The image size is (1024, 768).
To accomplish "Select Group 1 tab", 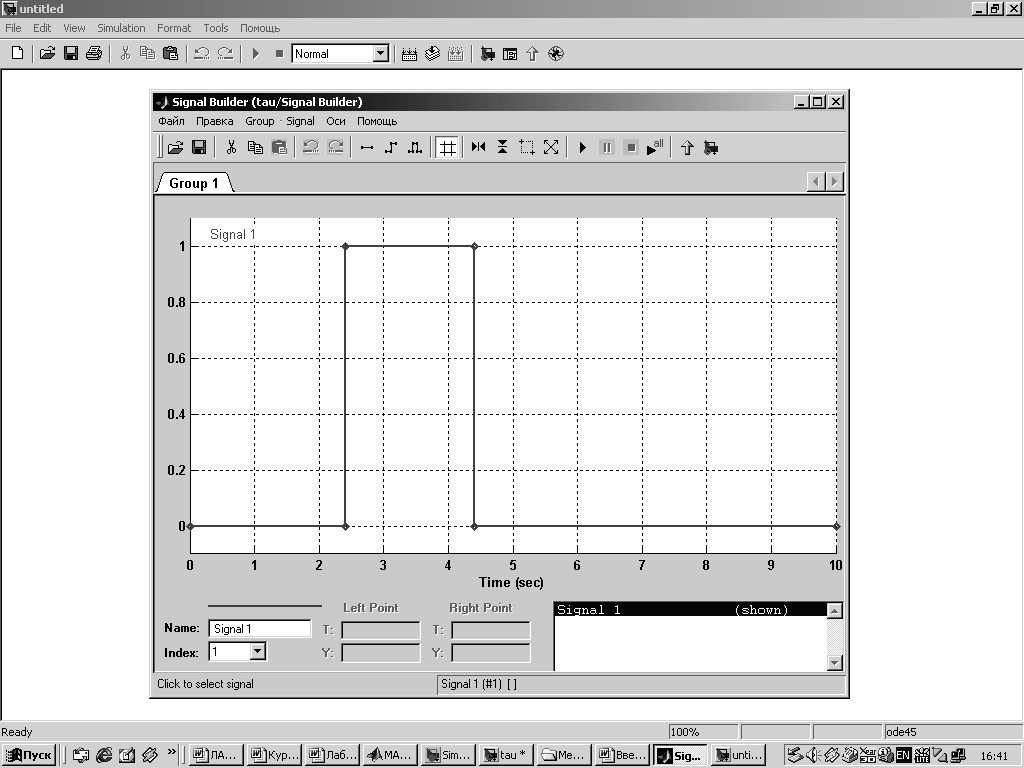I will pyautogui.click(x=194, y=183).
